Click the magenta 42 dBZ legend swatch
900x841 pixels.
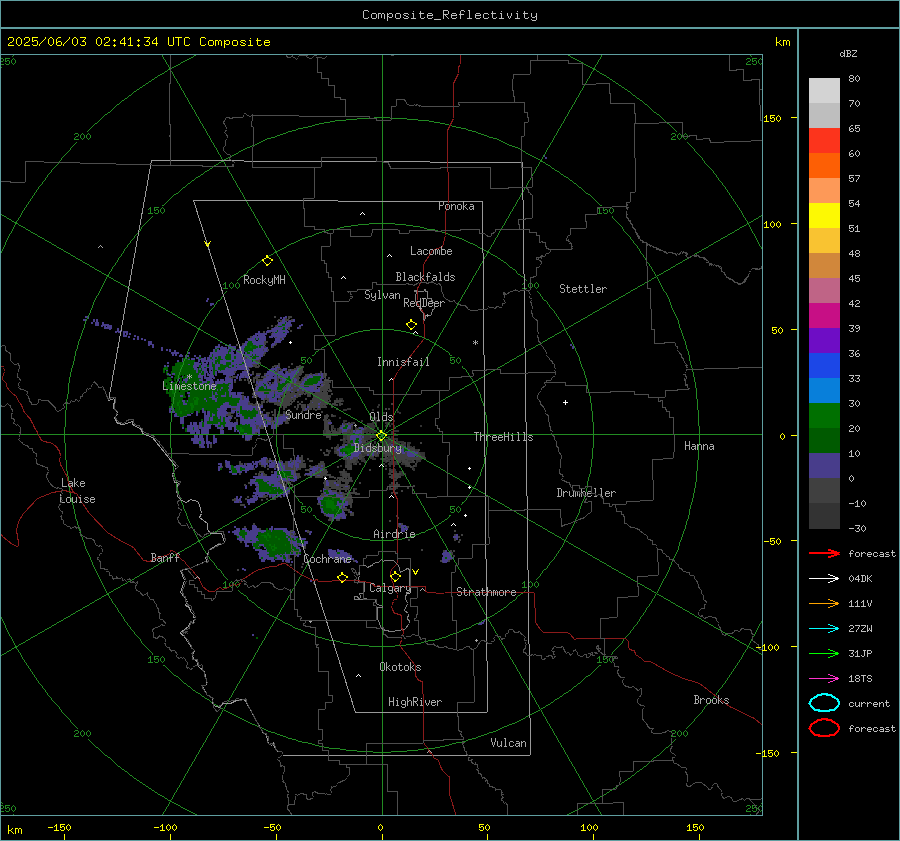tap(824, 316)
